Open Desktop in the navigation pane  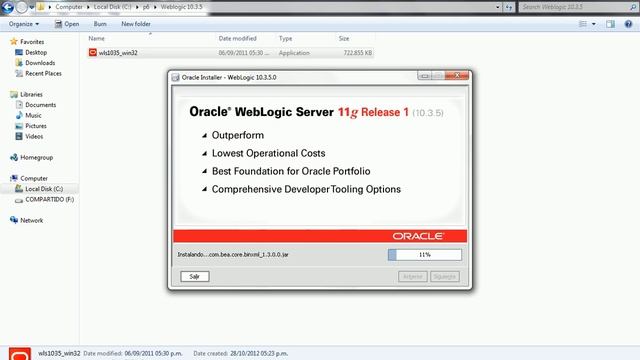tap(36, 52)
